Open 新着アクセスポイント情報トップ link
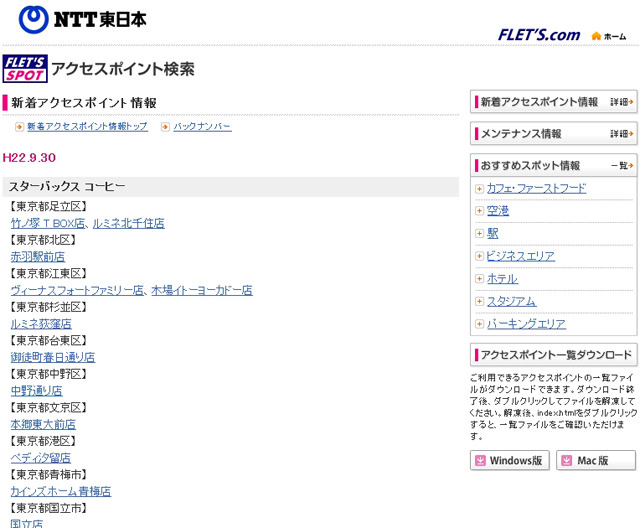 [87, 126]
